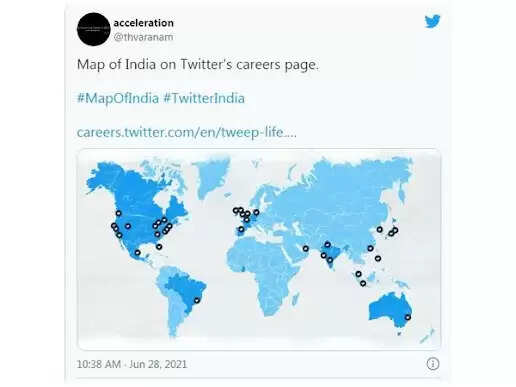
Task: Select the marker in the Philippines
Action: pos(378,258)
